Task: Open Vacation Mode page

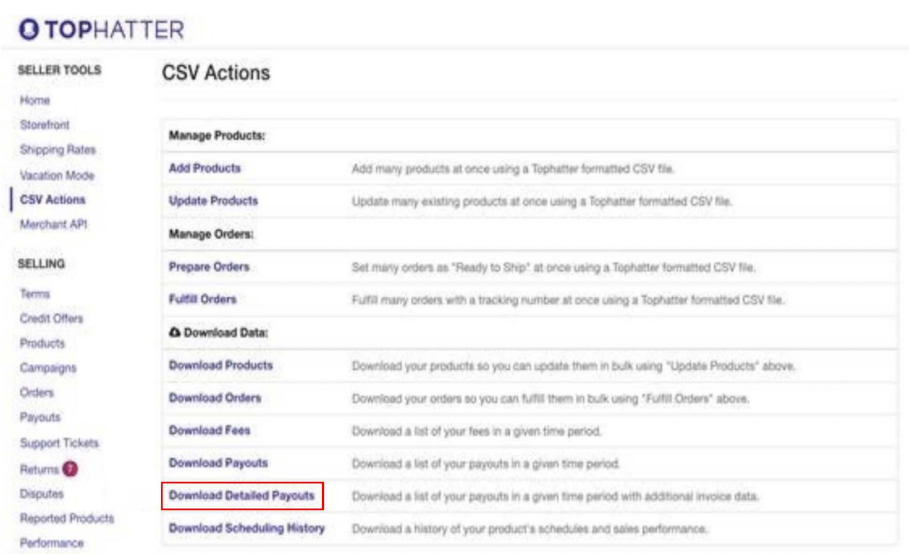Action: 57,175
